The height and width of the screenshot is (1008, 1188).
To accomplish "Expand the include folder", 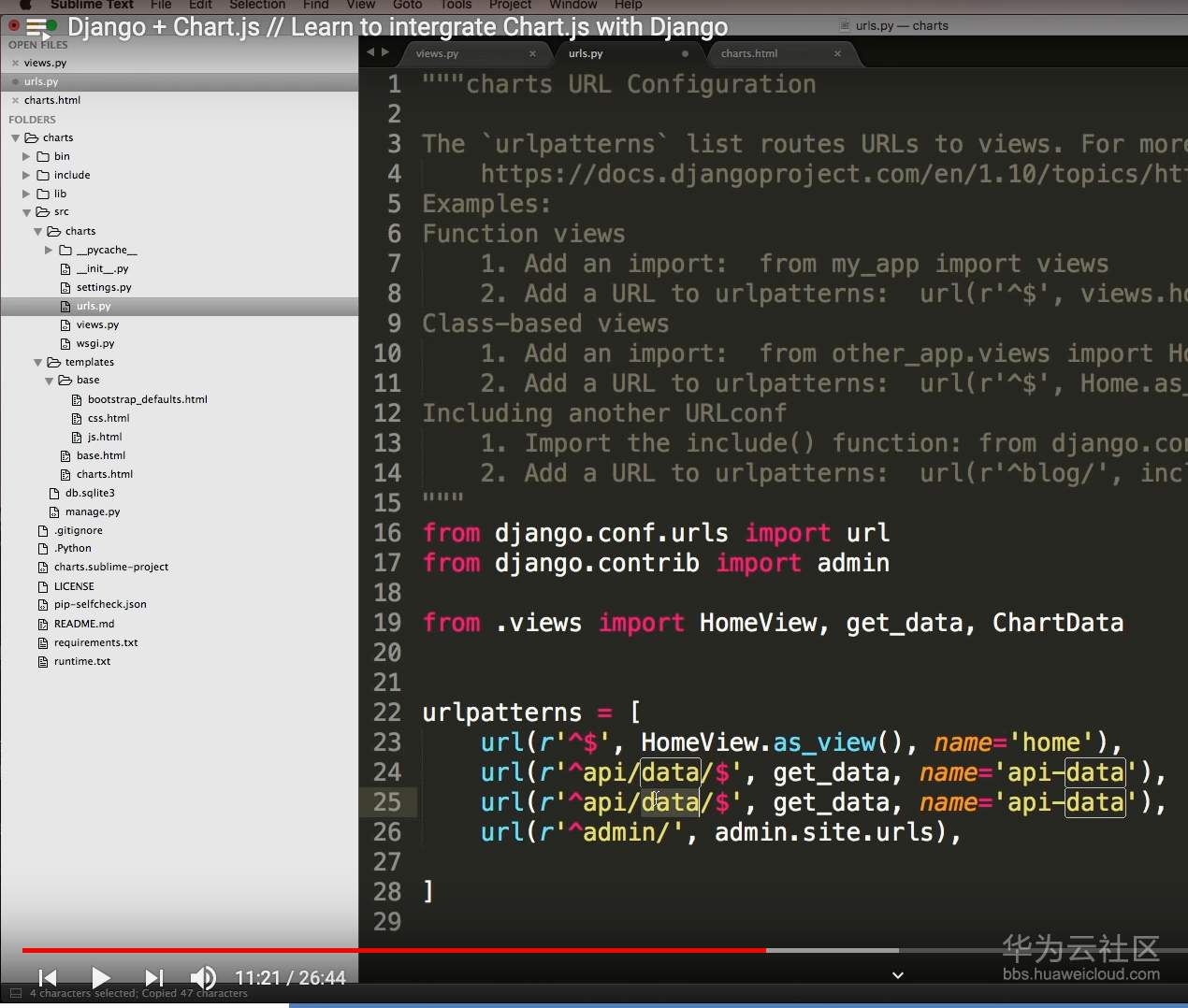I will 26,175.
